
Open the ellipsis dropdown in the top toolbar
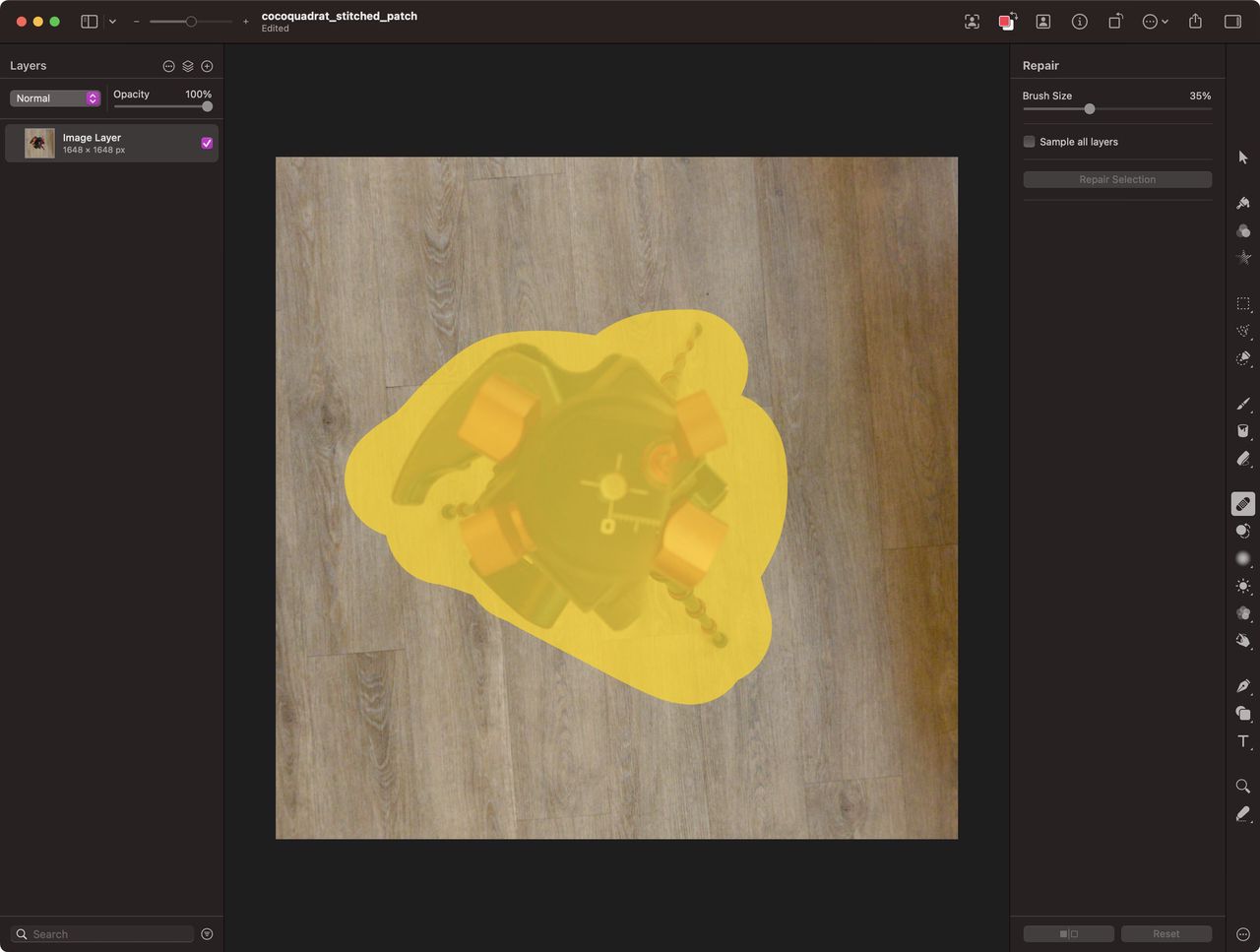pyautogui.click(x=1153, y=21)
